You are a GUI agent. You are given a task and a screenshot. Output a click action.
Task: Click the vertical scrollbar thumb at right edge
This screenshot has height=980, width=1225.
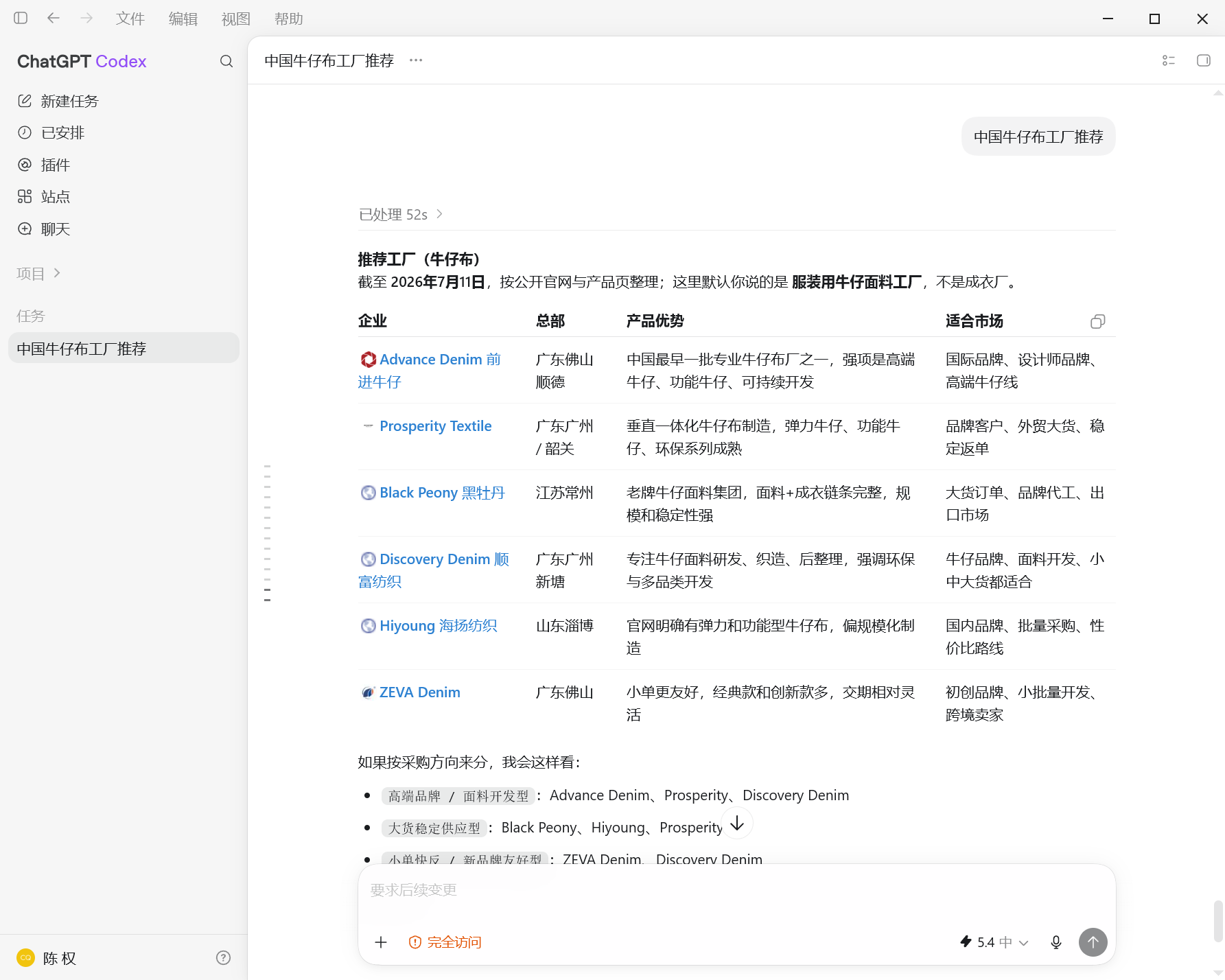[x=1218, y=922]
